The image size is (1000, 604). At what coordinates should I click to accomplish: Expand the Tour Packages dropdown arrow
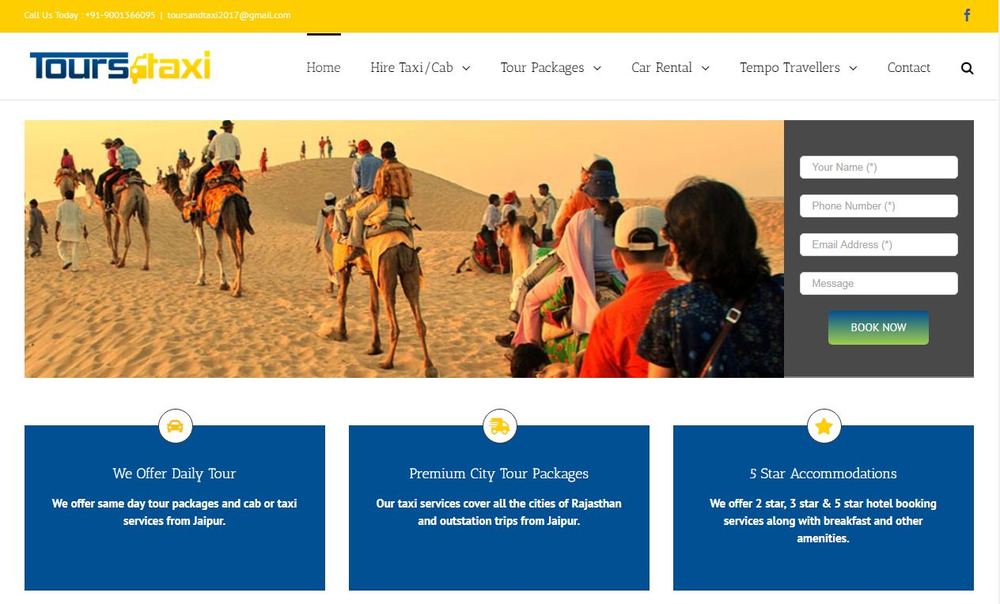pos(597,68)
